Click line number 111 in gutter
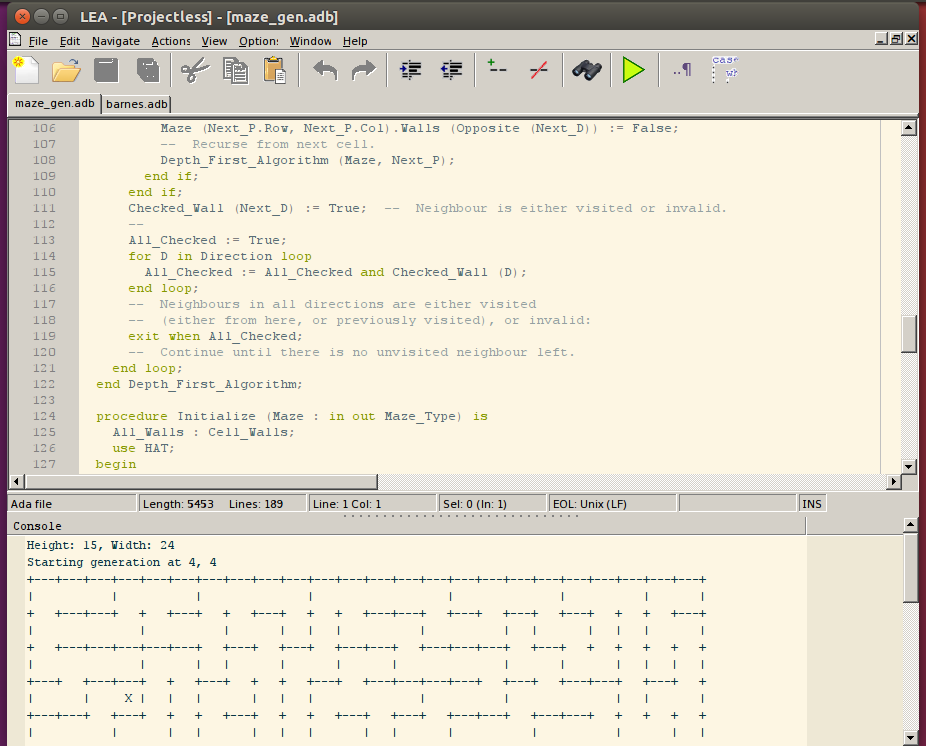 tap(44, 208)
